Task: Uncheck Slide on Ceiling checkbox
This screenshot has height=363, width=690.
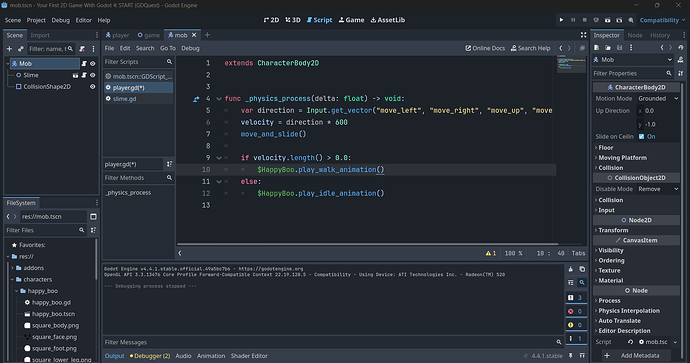Action: [x=641, y=136]
